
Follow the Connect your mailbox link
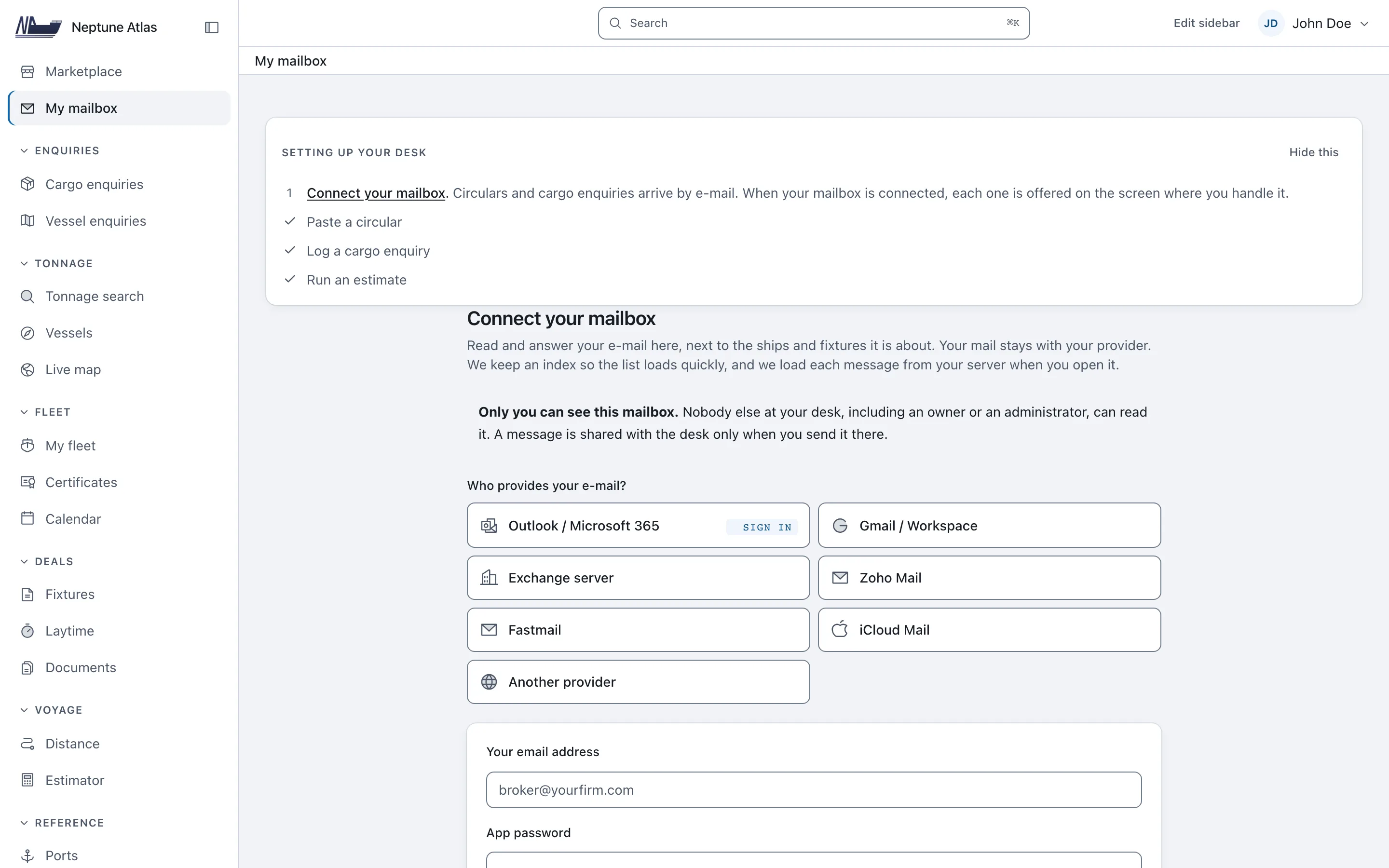(376, 193)
